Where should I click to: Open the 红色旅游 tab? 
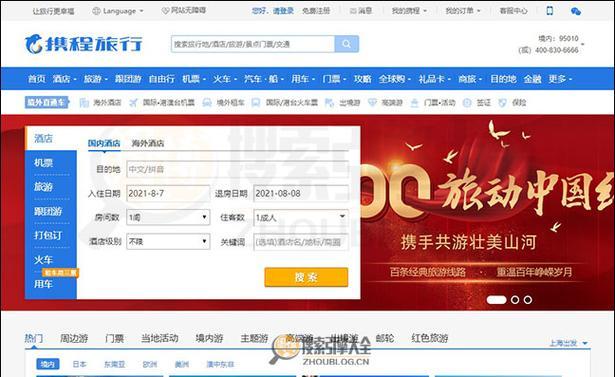429,338
